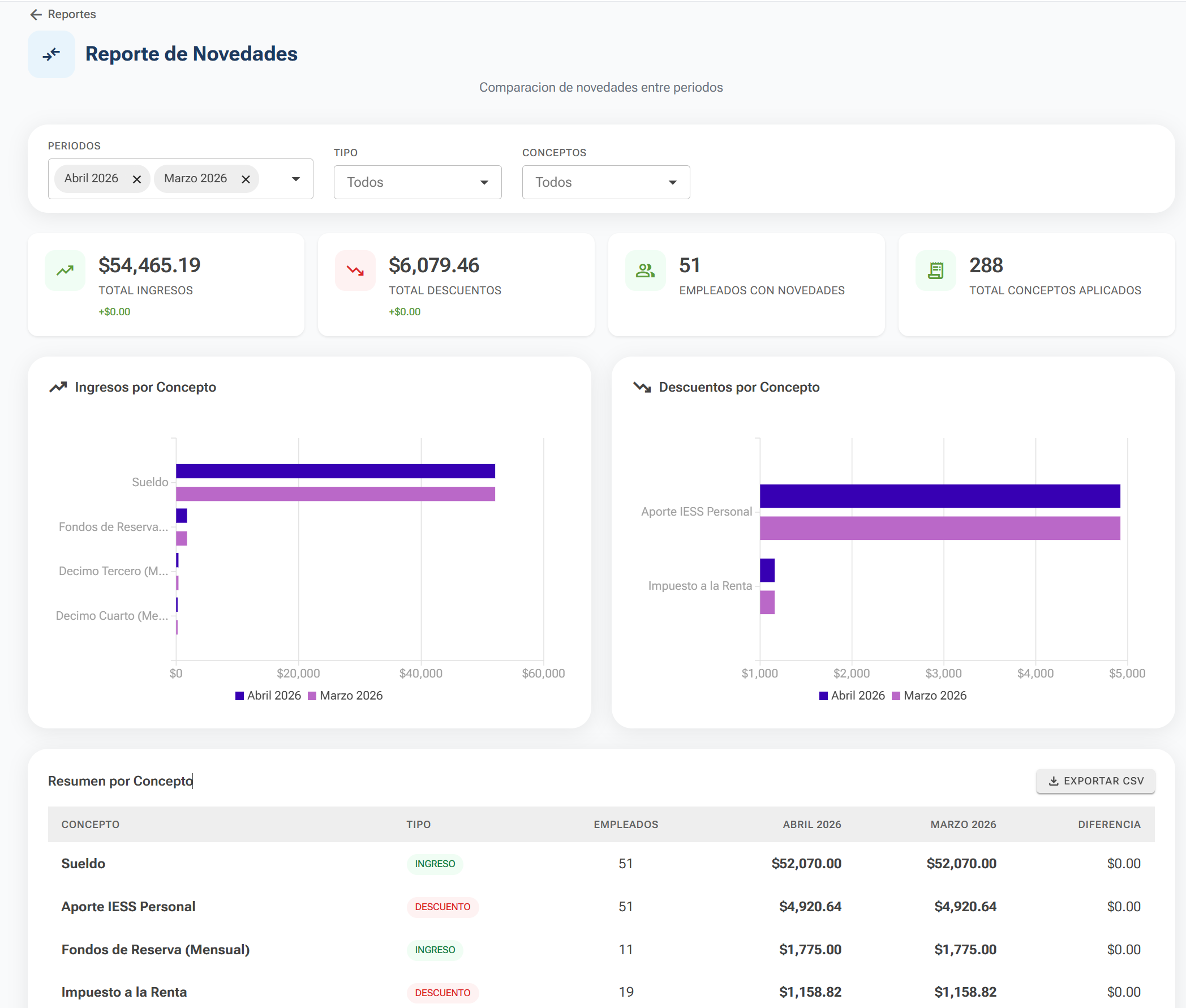1186x1008 pixels.
Task: Open the Tipo dropdown
Action: pos(418,182)
